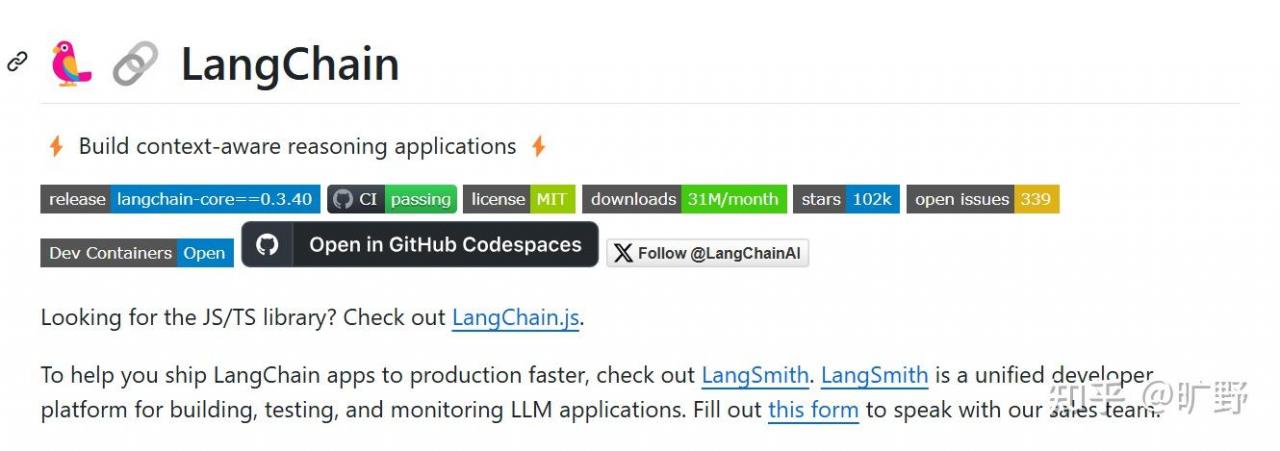Click the Dev Containers Open badge

click(137, 253)
